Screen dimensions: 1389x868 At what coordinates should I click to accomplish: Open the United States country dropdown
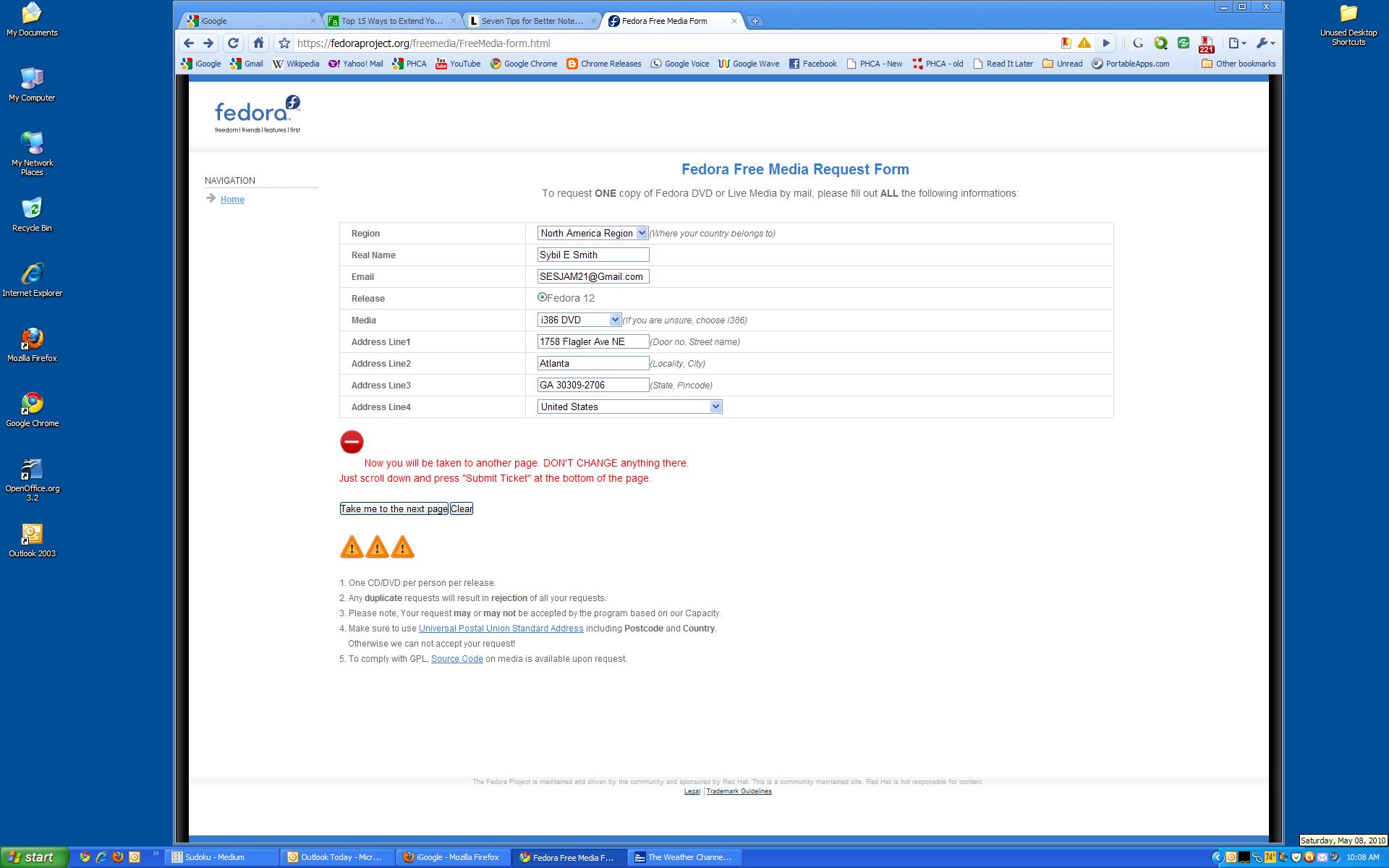coord(629,407)
